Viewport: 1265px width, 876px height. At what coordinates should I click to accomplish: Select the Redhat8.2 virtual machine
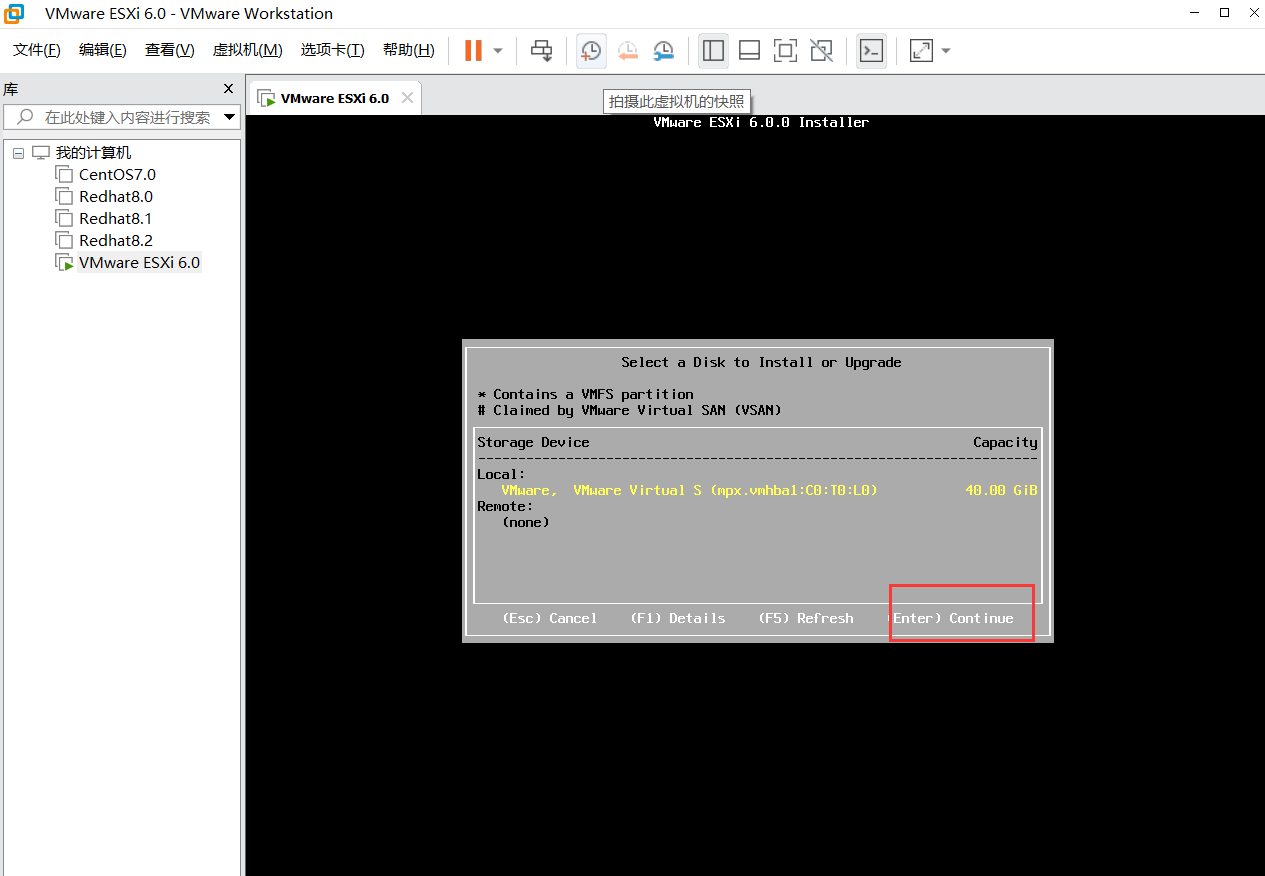(x=116, y=241)
